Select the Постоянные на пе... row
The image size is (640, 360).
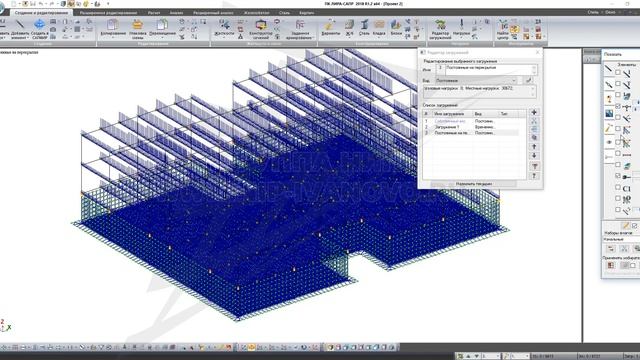(474, 133)
